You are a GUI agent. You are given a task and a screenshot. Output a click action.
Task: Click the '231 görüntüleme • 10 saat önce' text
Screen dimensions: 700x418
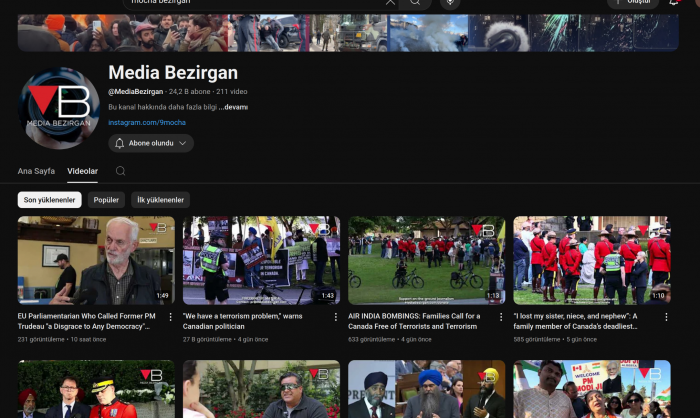pyautogui.click(x=62, y=339)
